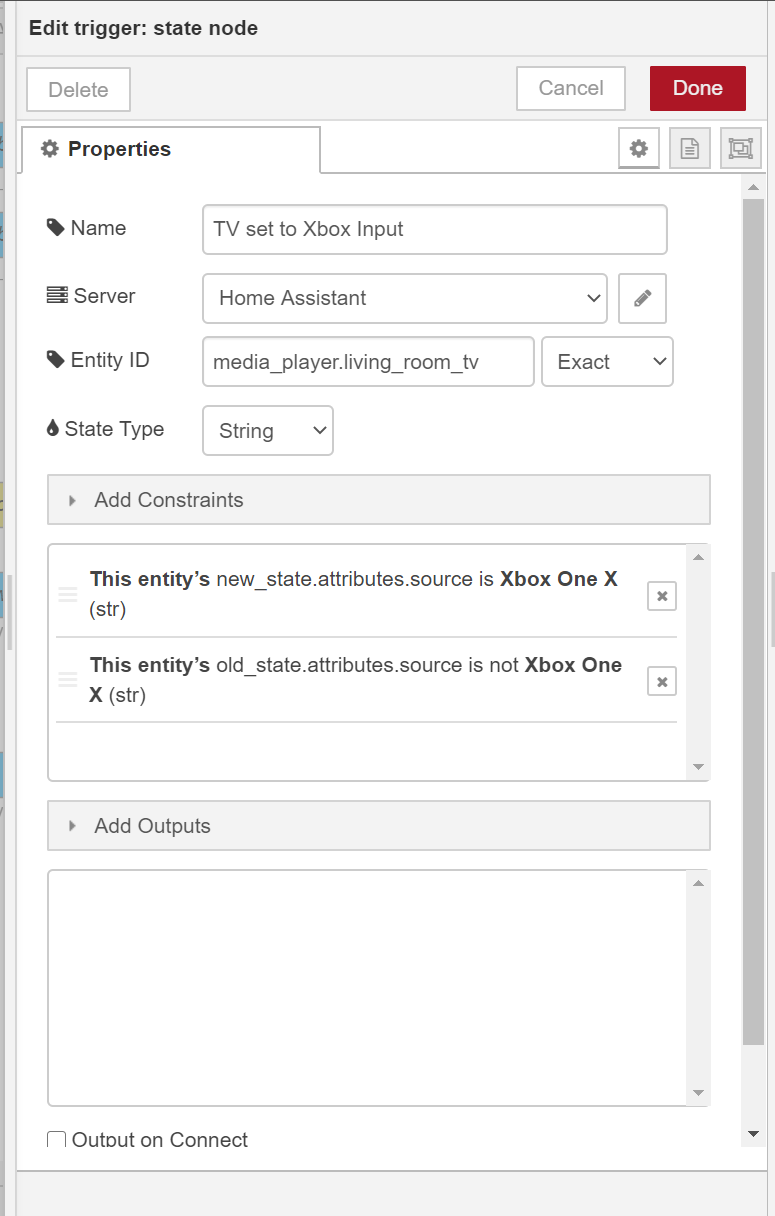Grab drag handle of old_state constraint
Viewport: 775px width, 1216px height.
pyautogui.click(x=68, y=680)
